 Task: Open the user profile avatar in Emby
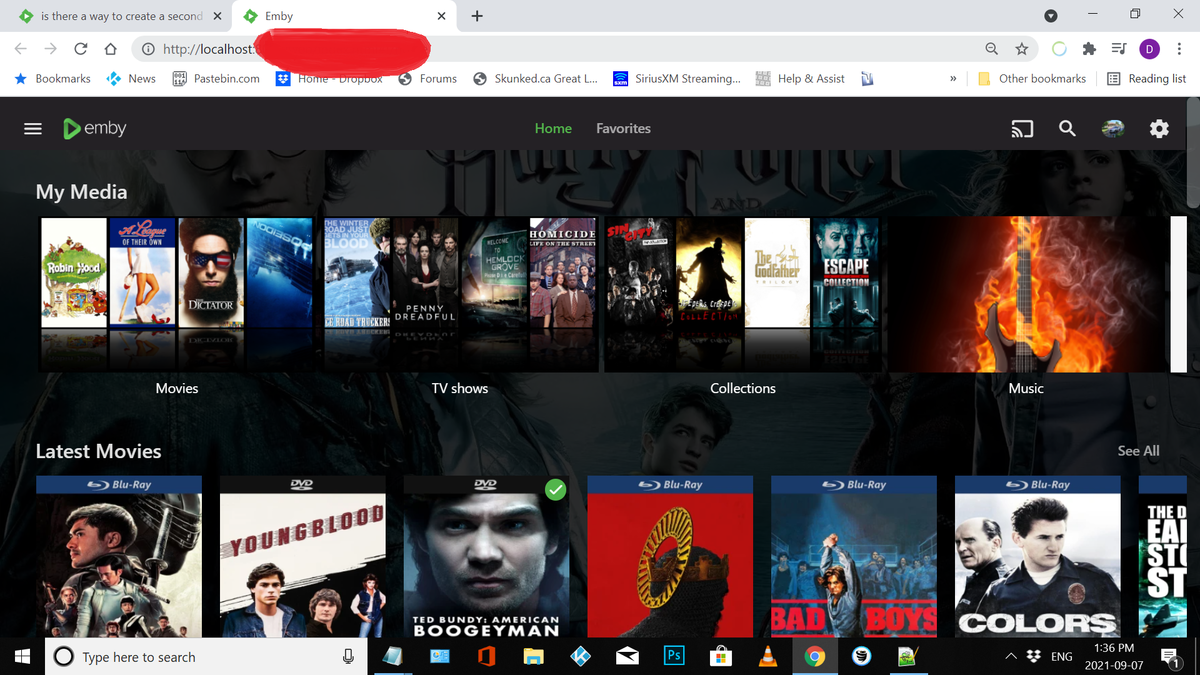[x=1112, y=129]
